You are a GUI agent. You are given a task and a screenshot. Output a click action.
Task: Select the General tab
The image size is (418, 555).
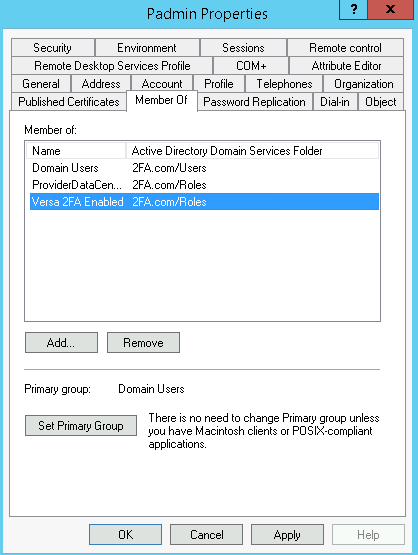[x=41, y=84]
